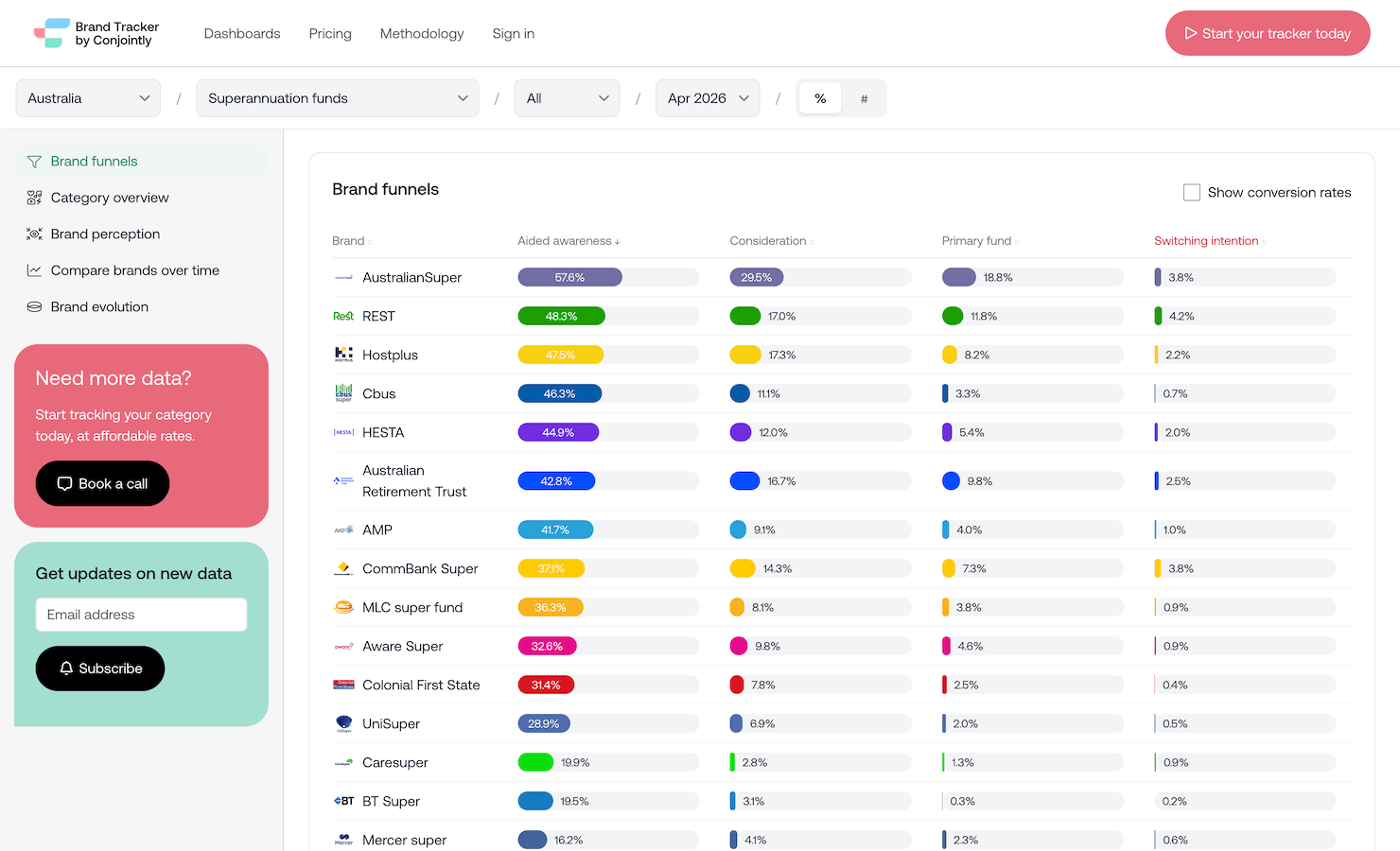Open the All segment dropdown
The height and width of the screenshot is (851, 1400).
pos(567,98)
